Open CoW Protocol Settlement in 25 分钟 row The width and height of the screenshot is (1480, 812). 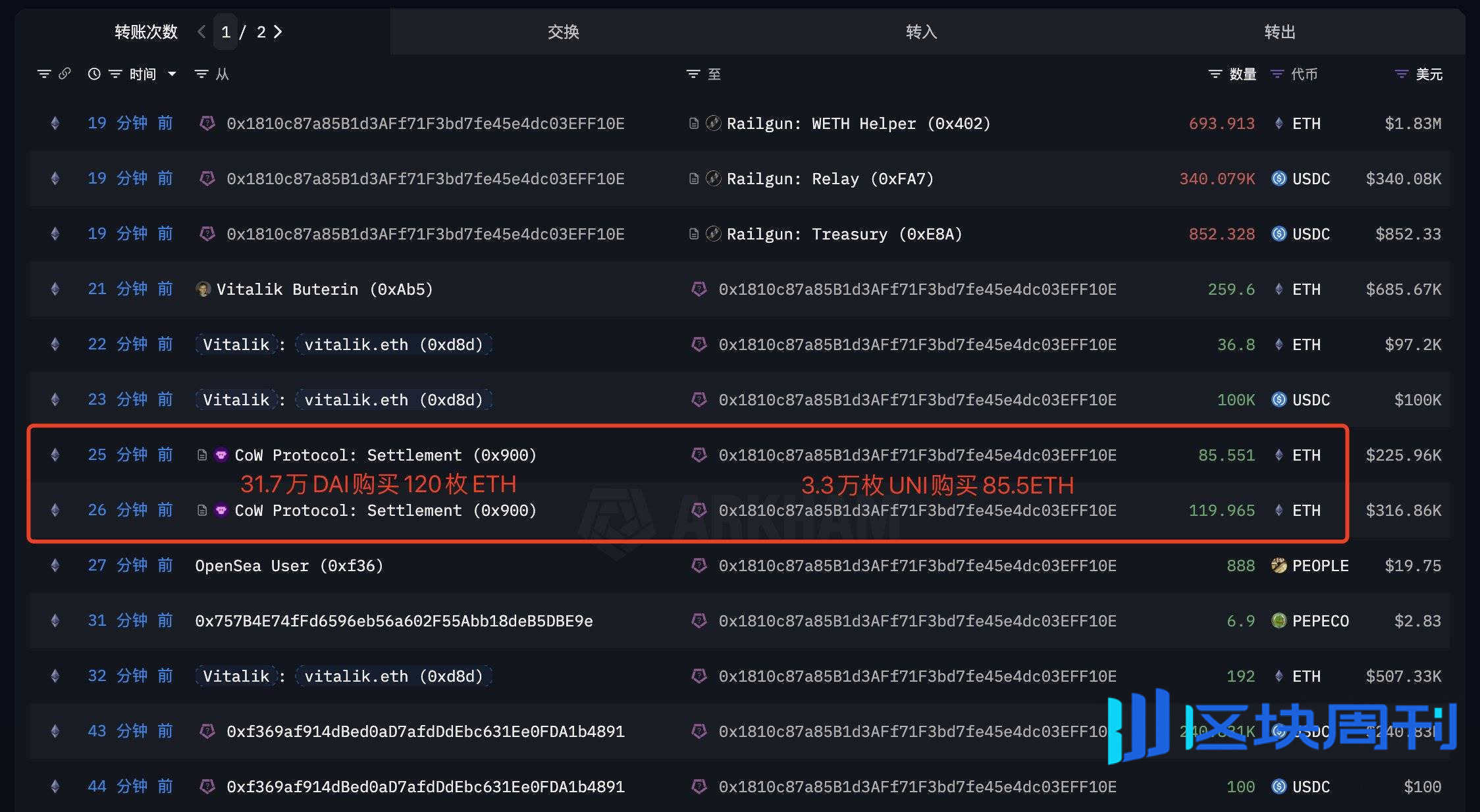click(x=386, y=455)
